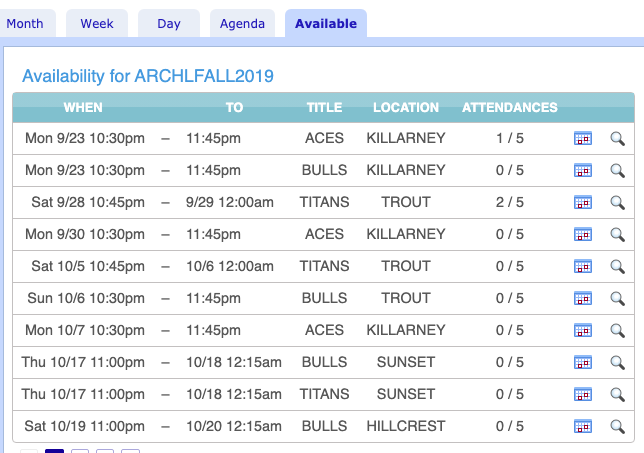This screenshot has width=644, height=453.
Task: Switch to the Week tab
Action: [x=97, y=24]
